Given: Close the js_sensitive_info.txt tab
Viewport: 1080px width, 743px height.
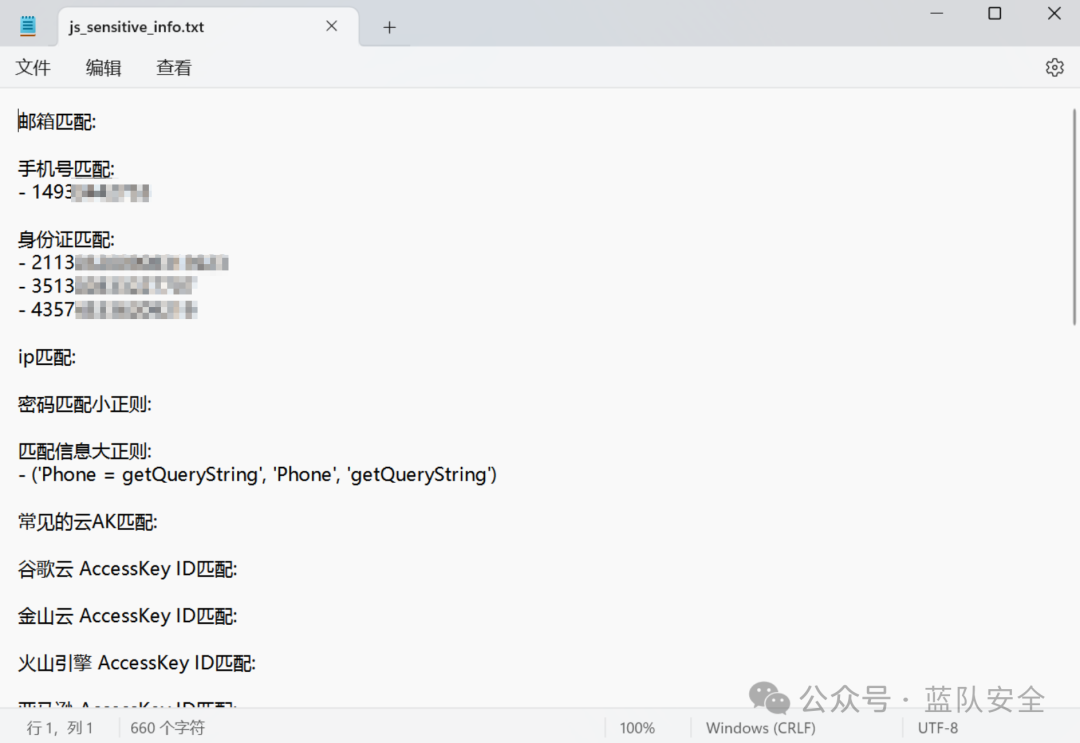Looking at the screenshot, I should point(331,26).
